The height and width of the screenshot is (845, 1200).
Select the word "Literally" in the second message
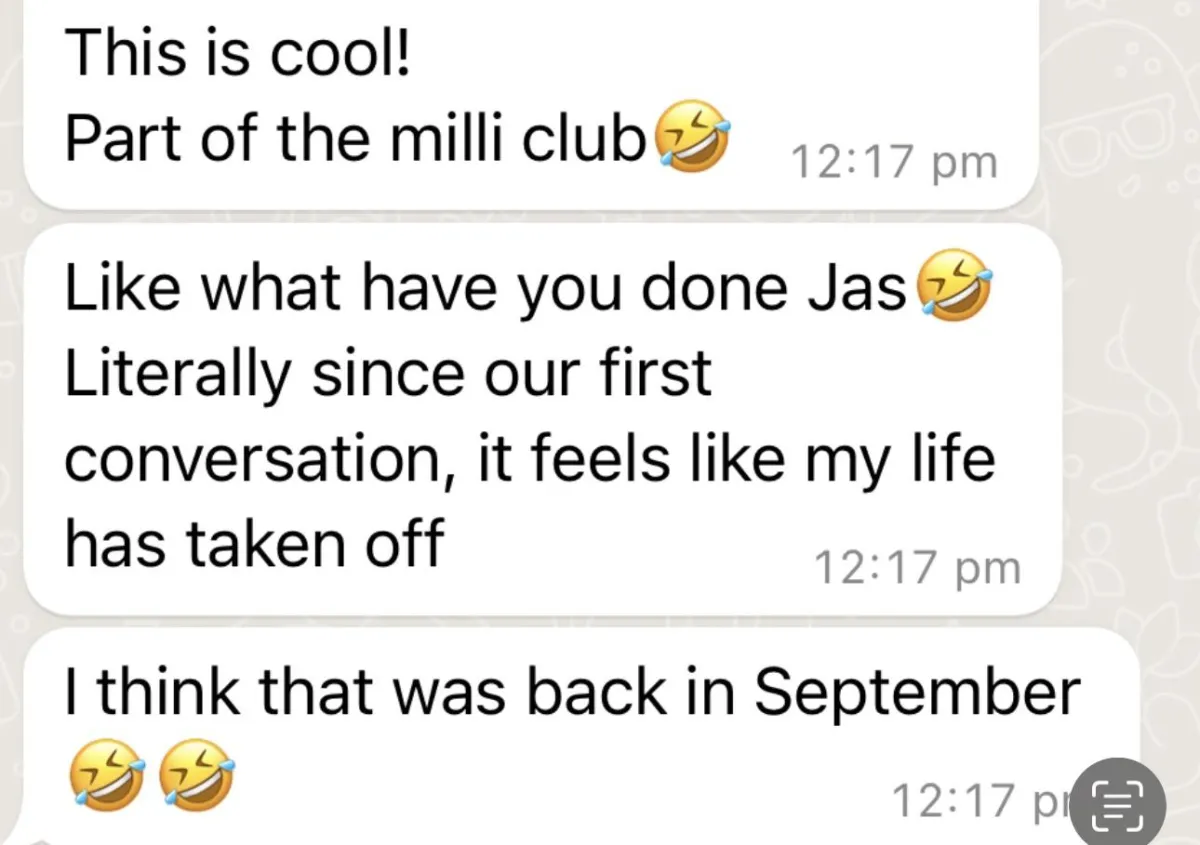tap(180, 376)
